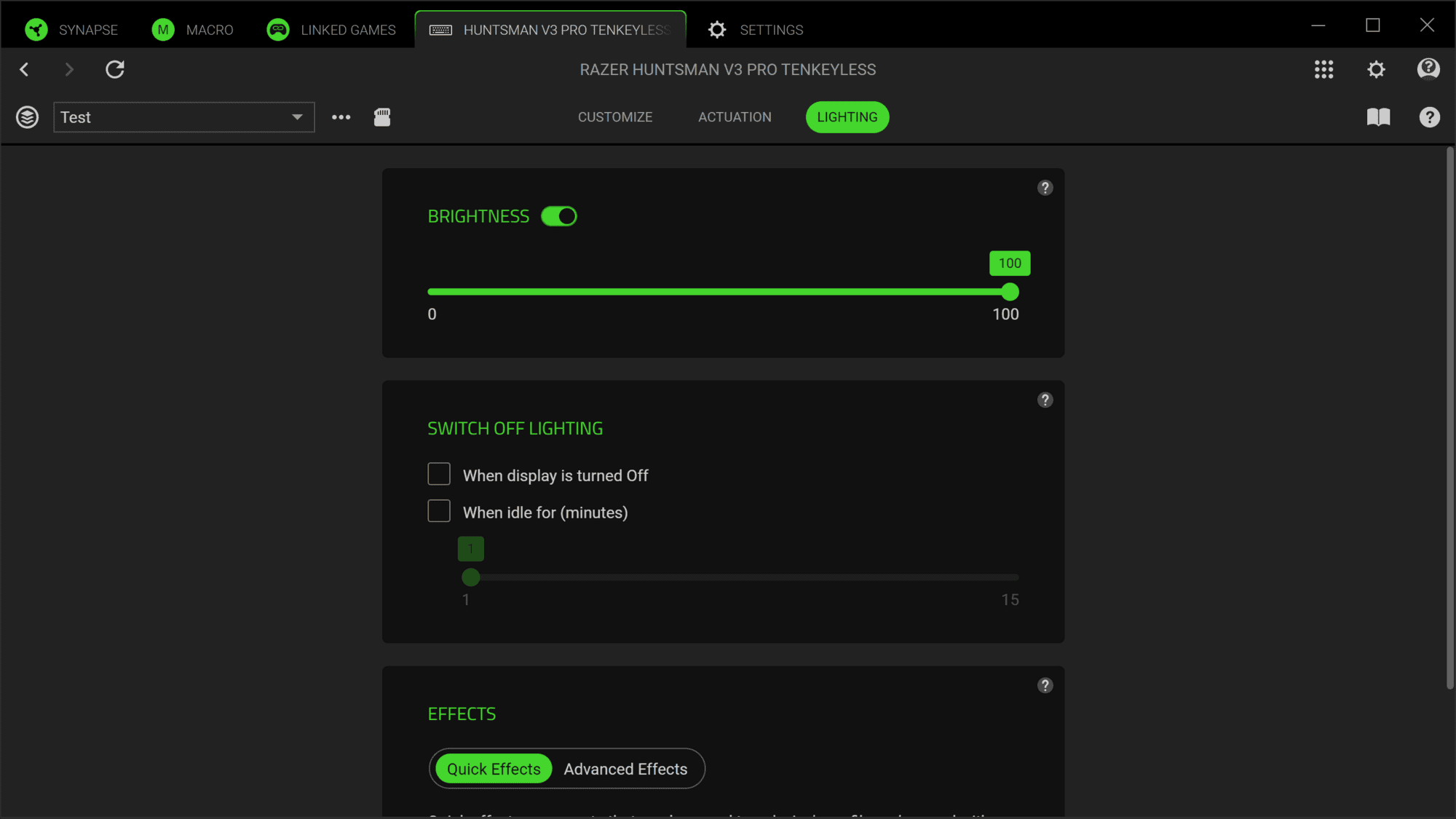Click the layered profiles icon

(28, 117)
